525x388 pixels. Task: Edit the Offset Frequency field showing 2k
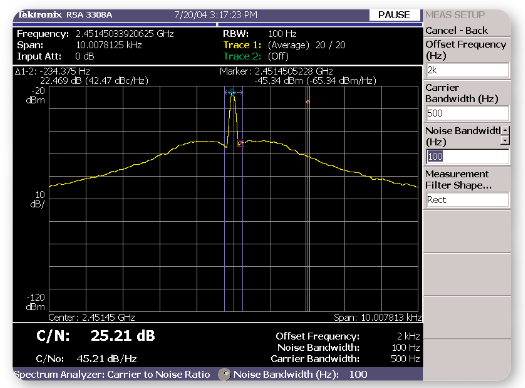click(x=467, y=70)
